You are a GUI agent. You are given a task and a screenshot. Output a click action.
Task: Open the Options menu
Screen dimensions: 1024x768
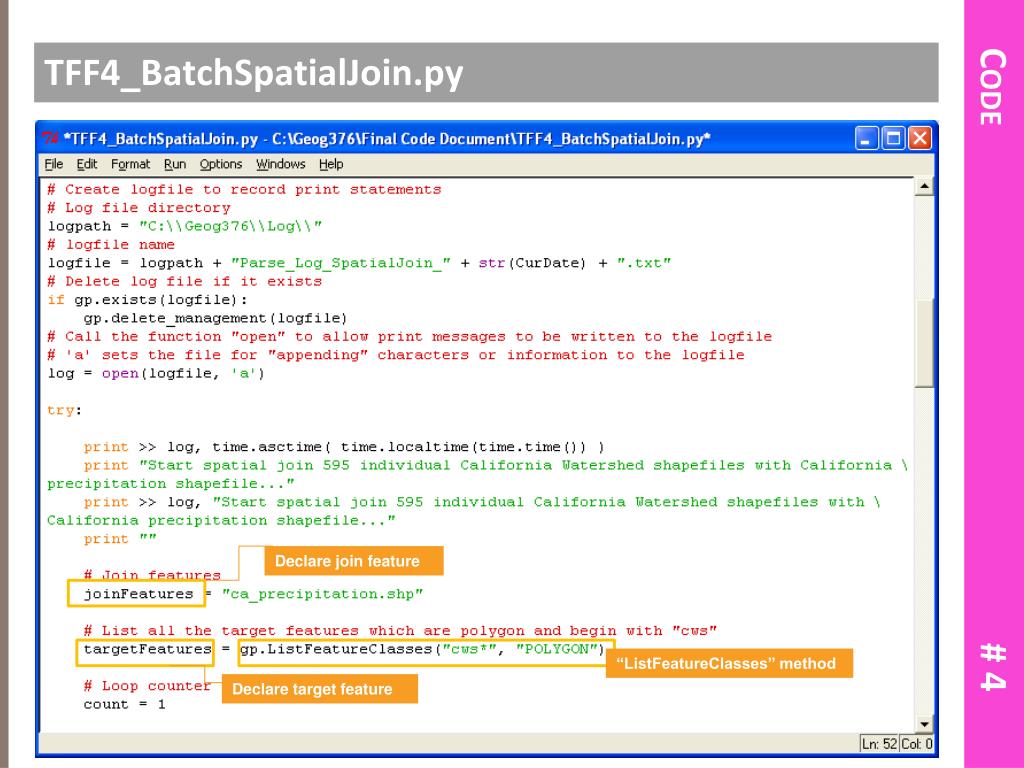coord(221,165)
